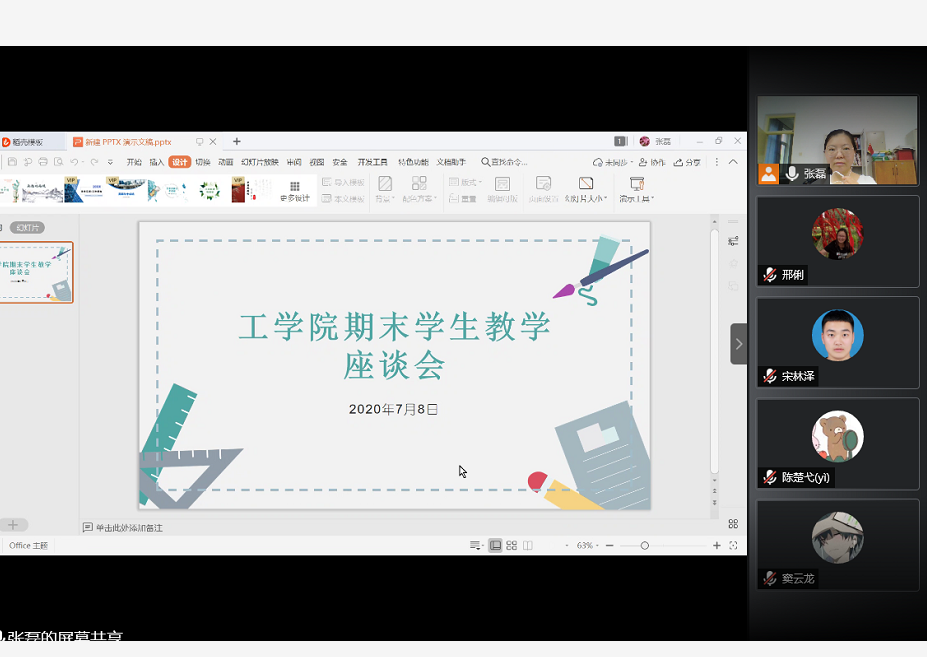Collapse the ribbon with the chevron
The width and height of the screenshot is (927, 657).
click(x=733, y=162)
